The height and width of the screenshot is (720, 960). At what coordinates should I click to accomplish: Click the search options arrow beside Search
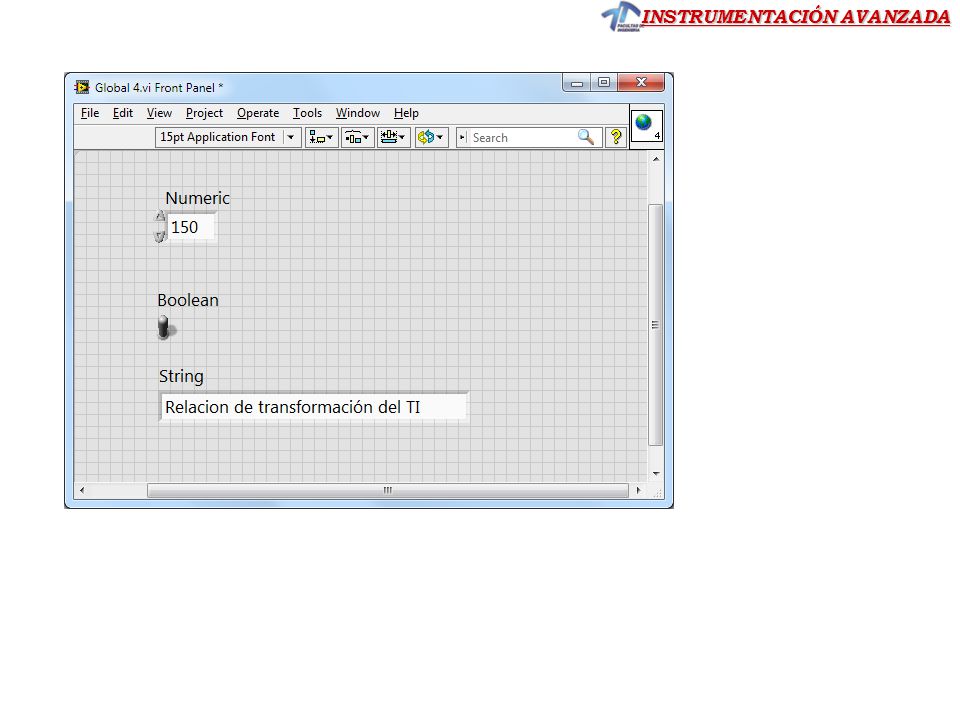click(463, 138)
